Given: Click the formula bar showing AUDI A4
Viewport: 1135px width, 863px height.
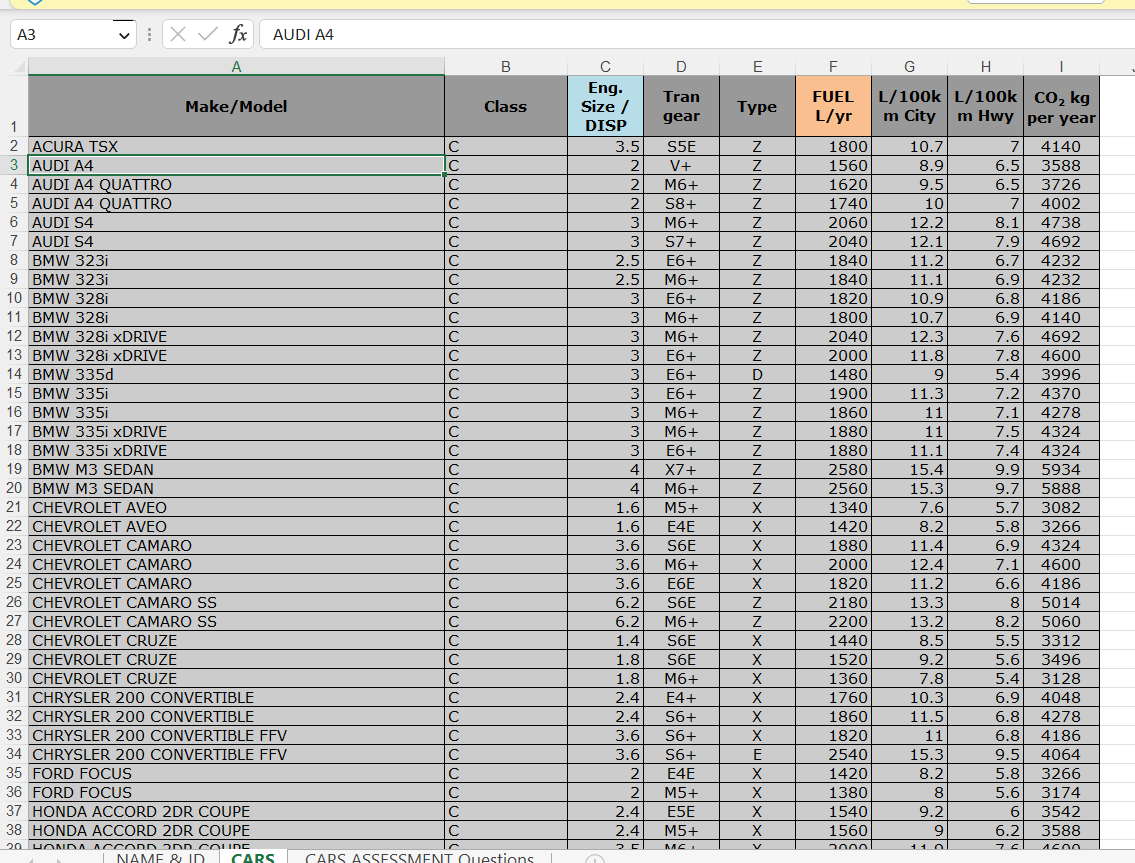Looking at the screenshot, I should coord(695,35).
